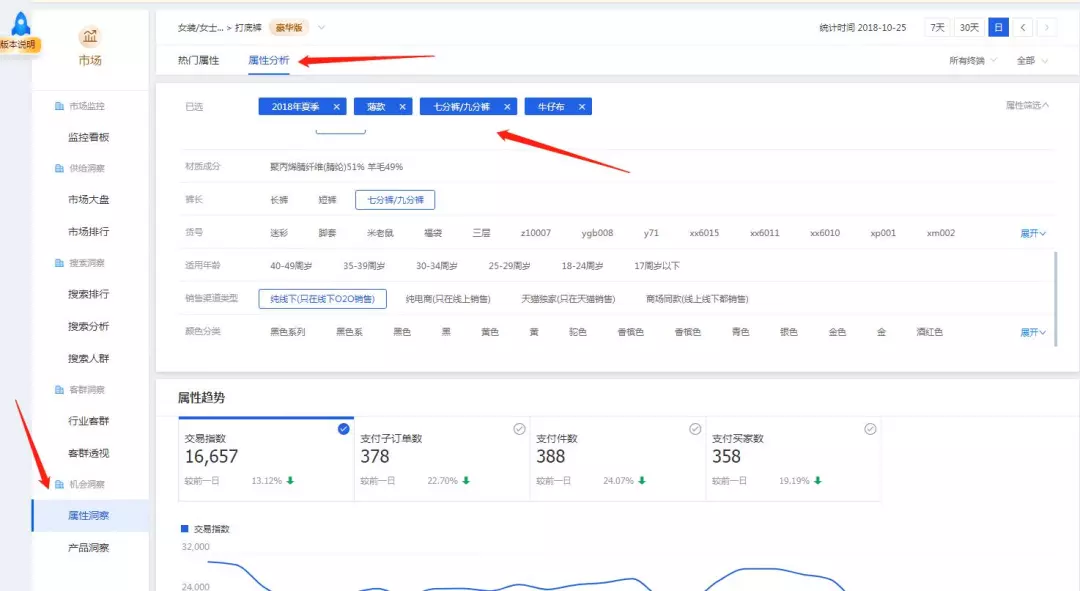Toggle the 支付子订单数 metric card checkmark
This screenshot has width=1080, height=591.
(519, 429)
